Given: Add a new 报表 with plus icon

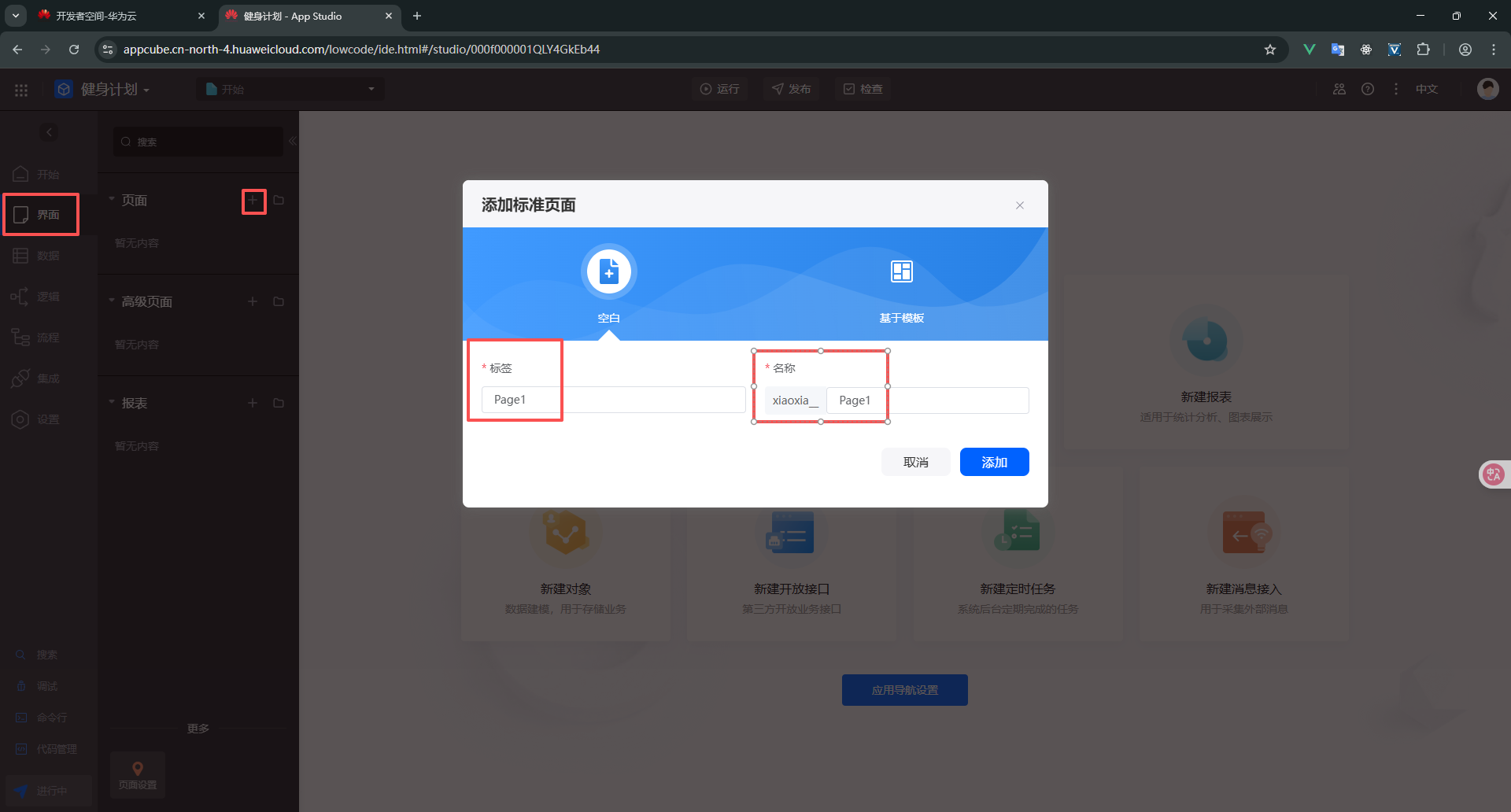Looking at the screenshot, I should tap(253, 404).
